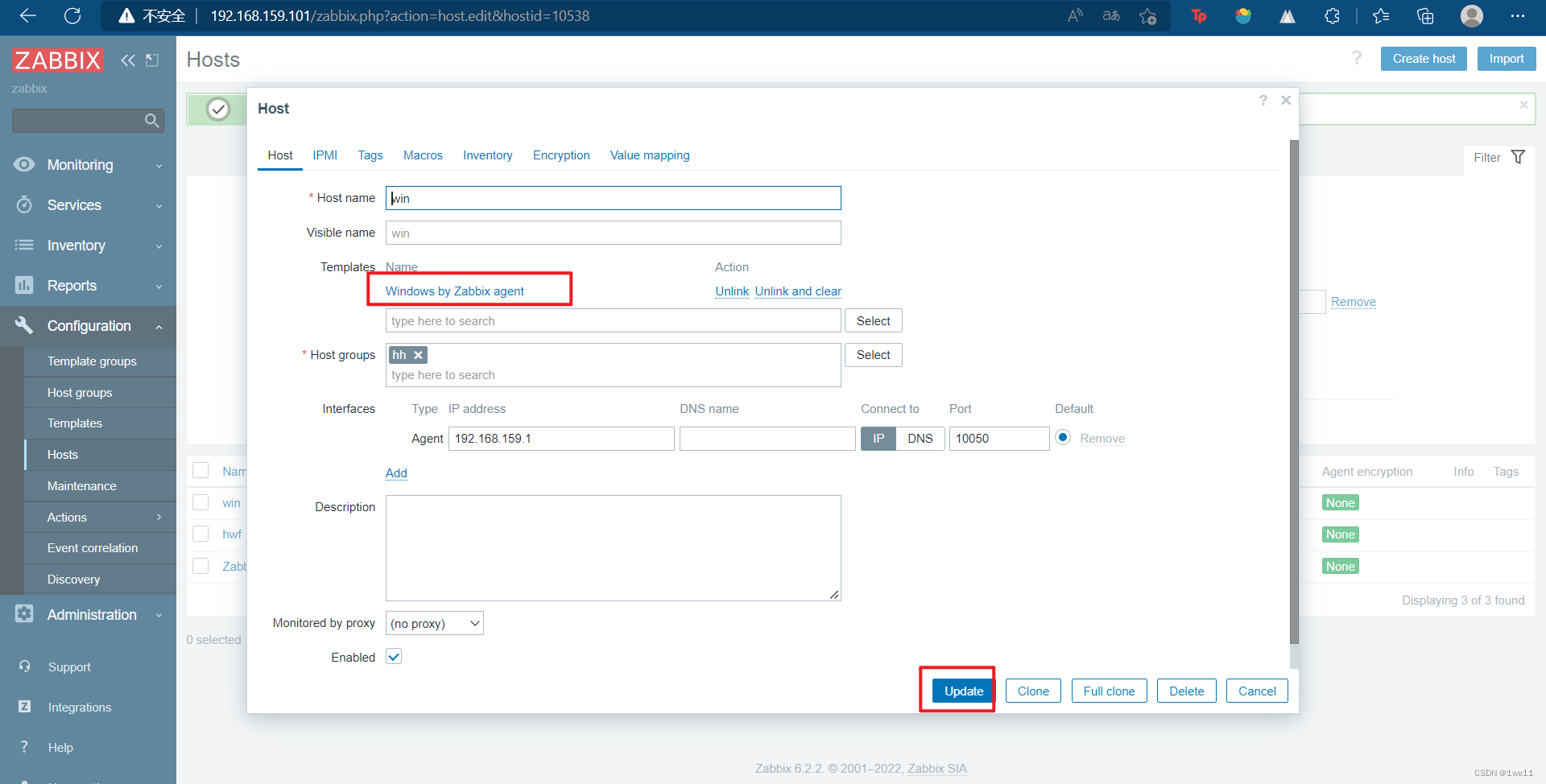The image size is (1546, 784).
Task: Click the Update button
Action: (x=964, y=691)
